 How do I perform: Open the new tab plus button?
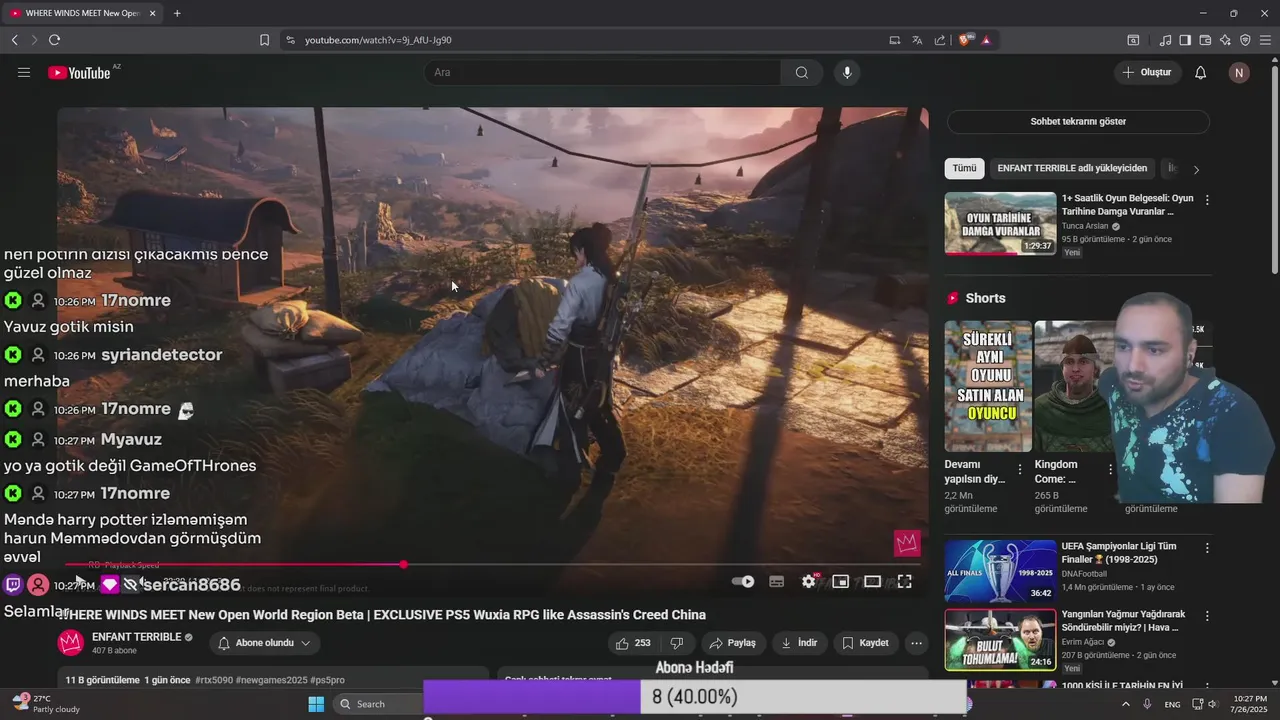pyautogui.click(x=177, y=13)
